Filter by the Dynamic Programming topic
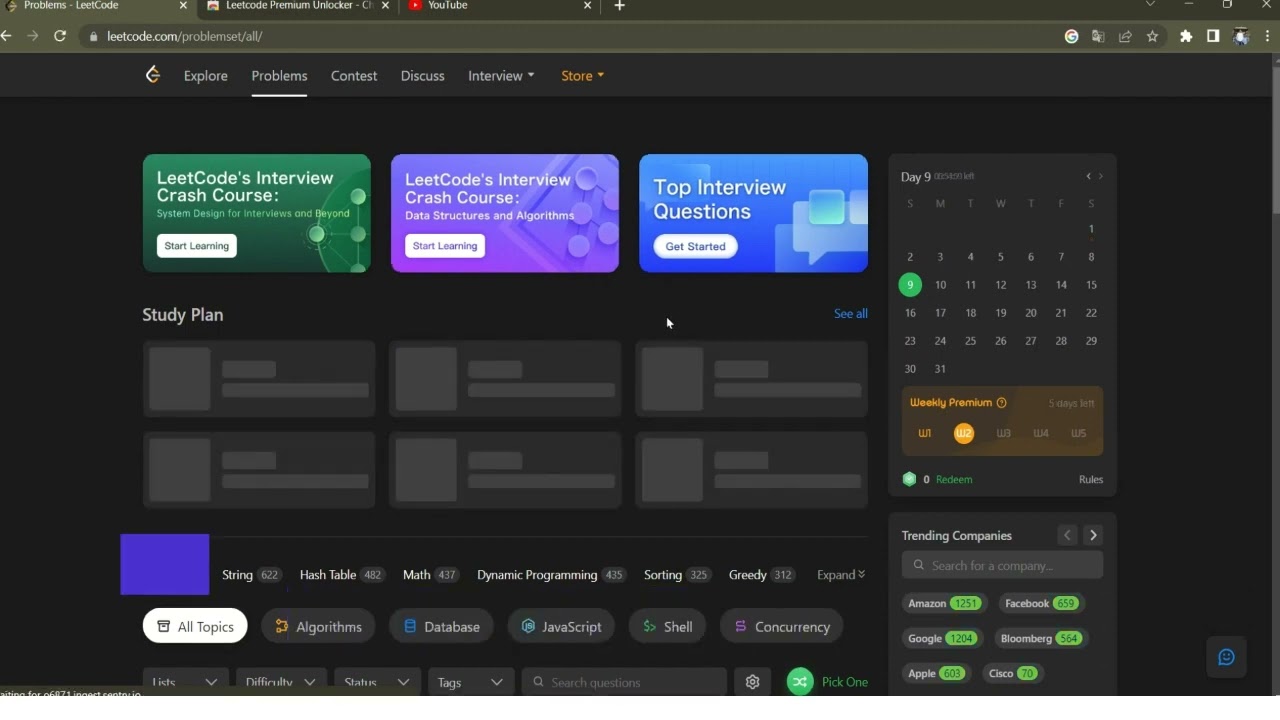The width and height of the screenshot is (1280, 720). pyautogui.click(x=551, y=575)
